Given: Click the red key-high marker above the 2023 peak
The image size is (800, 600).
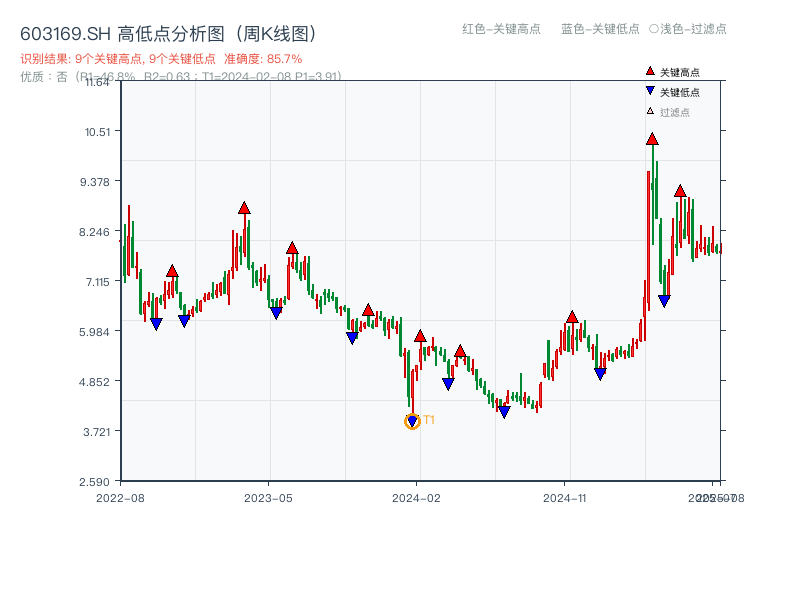Looking at the screenshot, I should click(243, 208).
